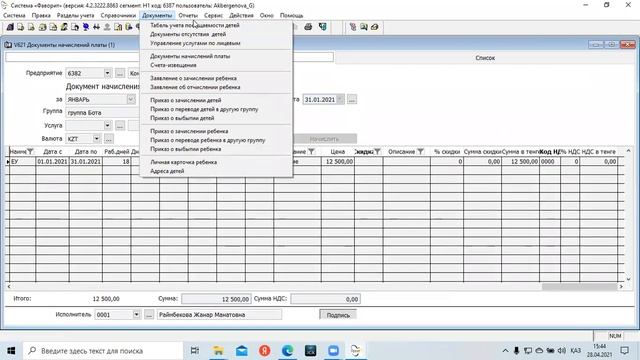Image resolution: width=640 pixels, height=360 pixels.
Task: Click the filter icon on Наим column header
Action: tap(30, 151)
